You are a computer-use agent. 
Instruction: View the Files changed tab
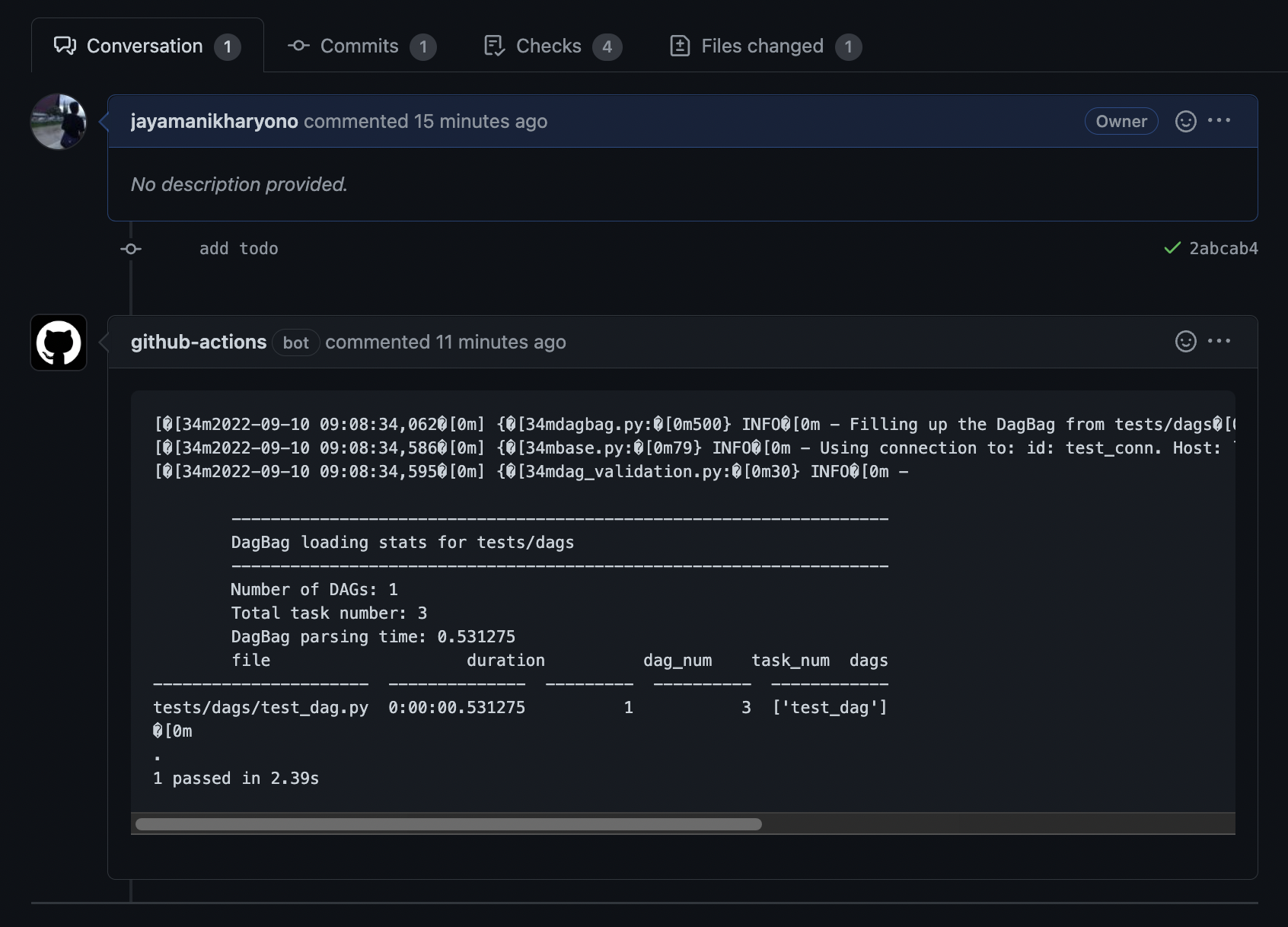765,46
